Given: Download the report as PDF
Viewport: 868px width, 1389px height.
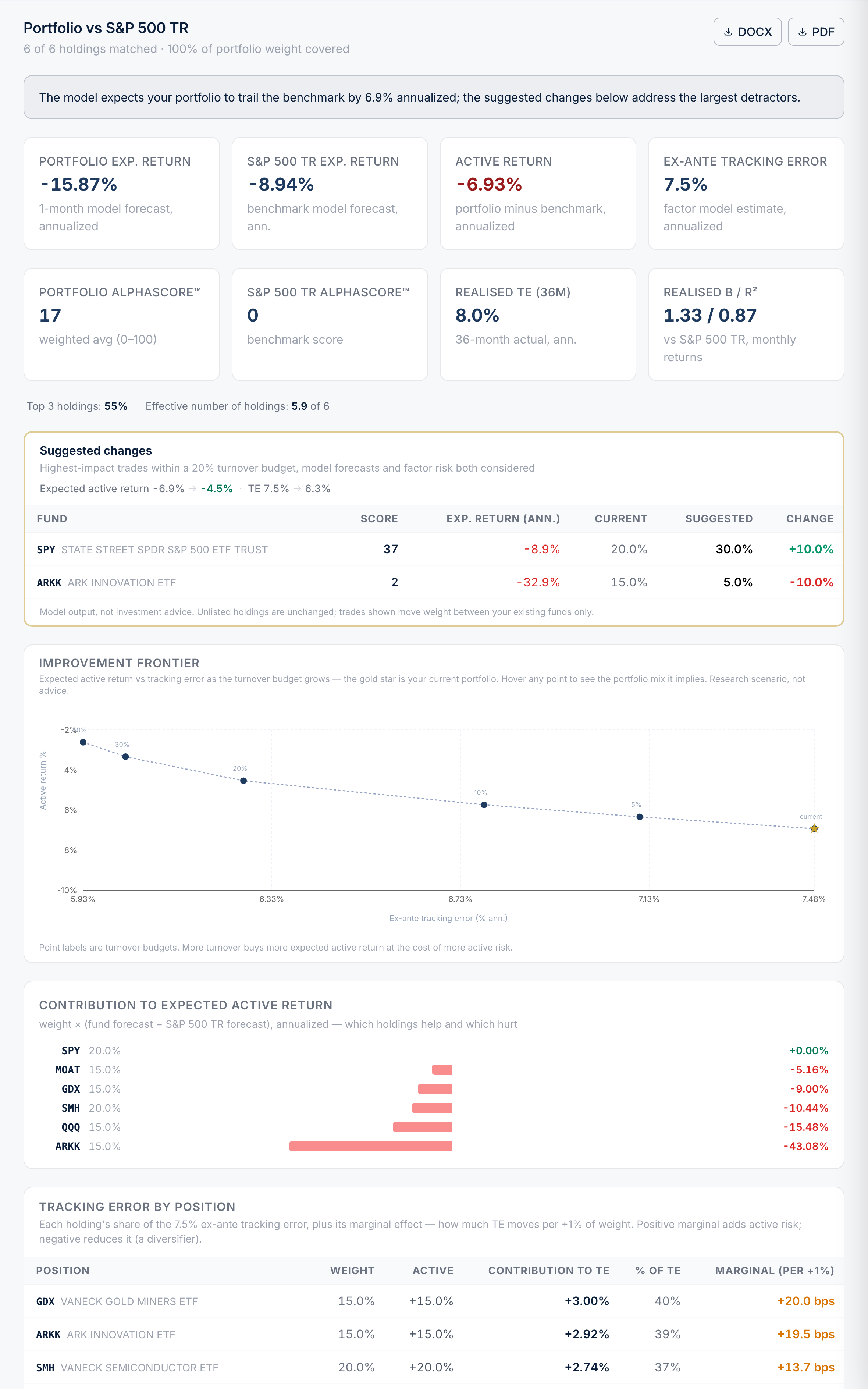Looking at the screenshot, I should pyautogui.click(x=815, y=32).
